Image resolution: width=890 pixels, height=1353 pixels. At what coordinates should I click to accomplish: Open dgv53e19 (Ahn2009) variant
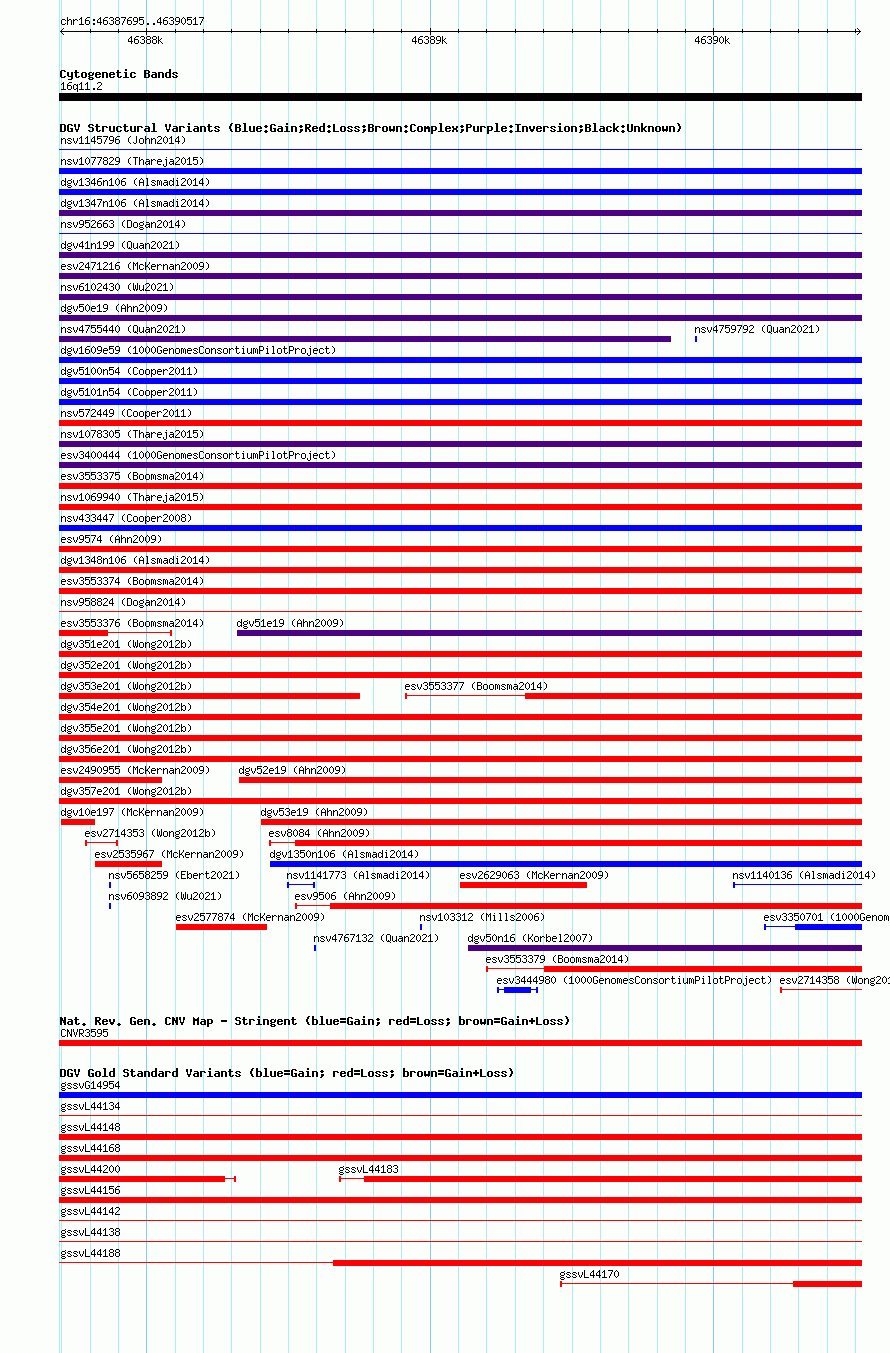coord(314,812)
